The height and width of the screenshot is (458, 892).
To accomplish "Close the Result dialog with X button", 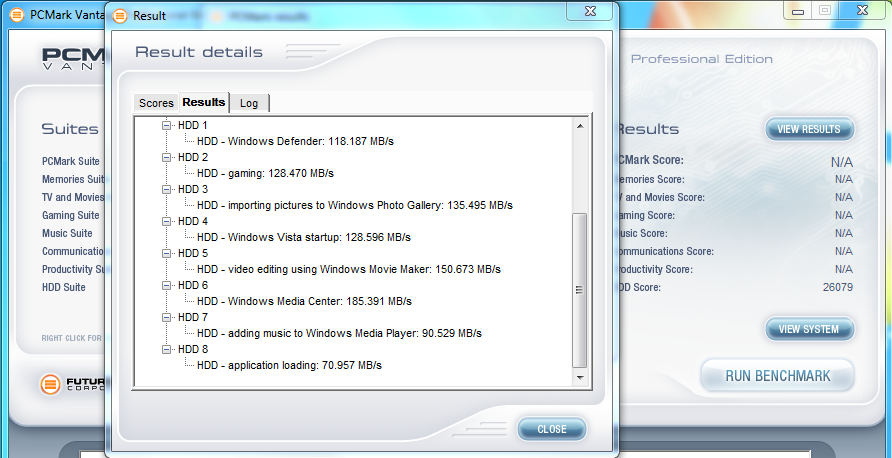I will [590, 10].
